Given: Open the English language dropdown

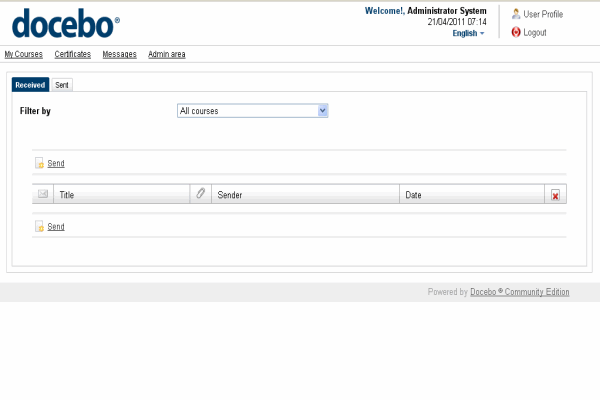Looking at the screenshot, I should click(468, 33).
